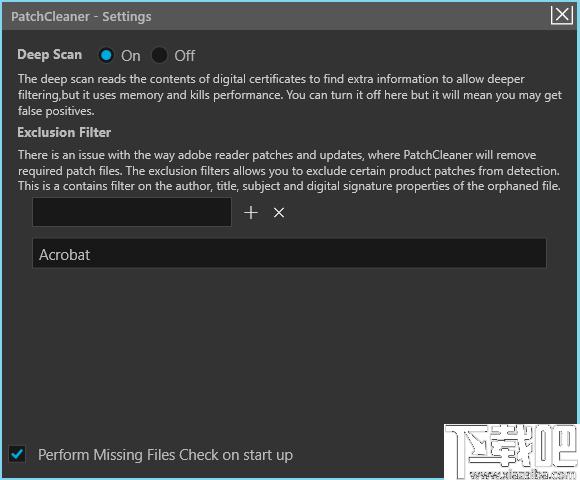Click the deep scan description paragraph
The height and width of the screenshot is (480, 580).
click(x=290, y=95)
